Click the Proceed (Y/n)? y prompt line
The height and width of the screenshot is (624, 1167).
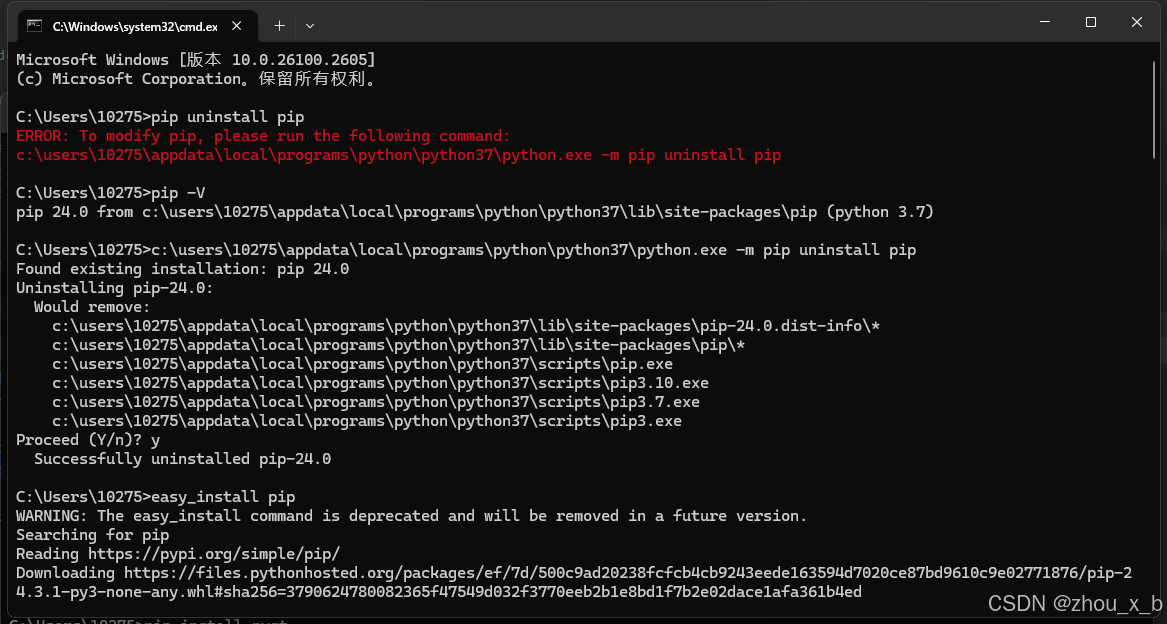[88, 440]
